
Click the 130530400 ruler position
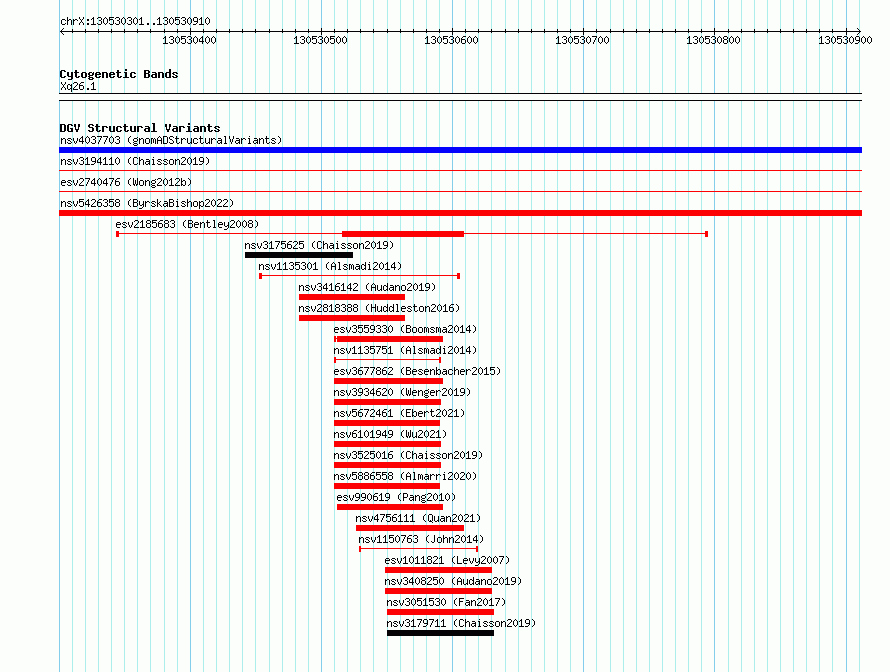pyautogui.click(x=190, y=40)
